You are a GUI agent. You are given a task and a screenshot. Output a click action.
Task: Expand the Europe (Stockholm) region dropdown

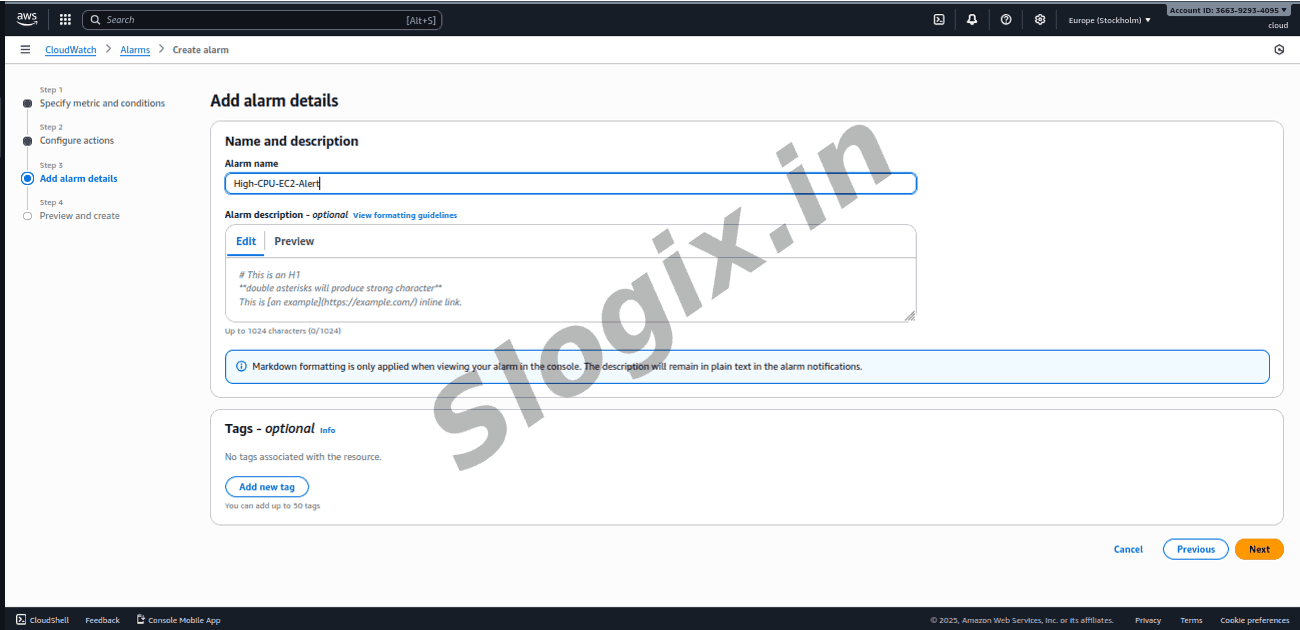[1109, 20]
